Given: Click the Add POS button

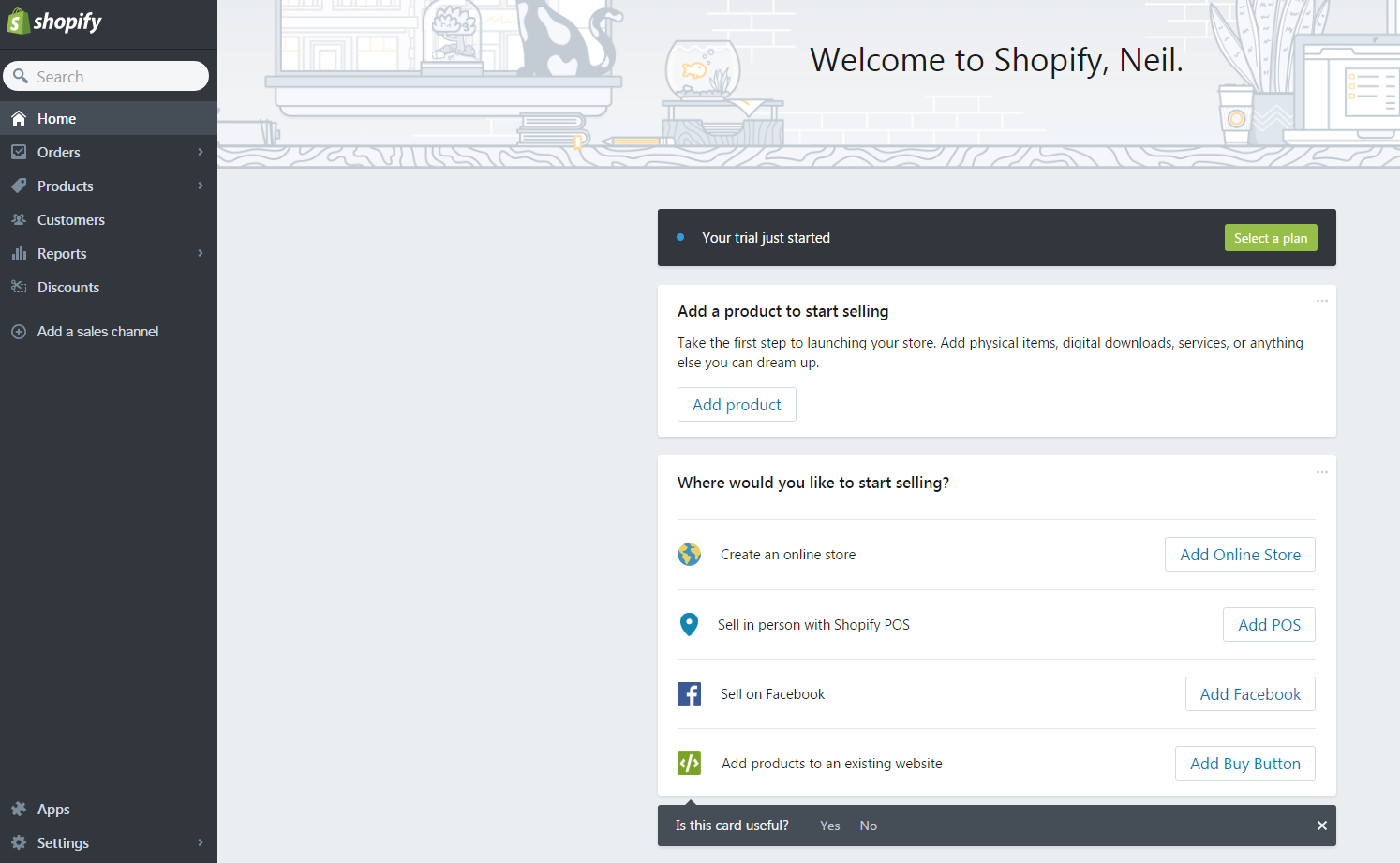Looking at the screenshot, I should pyautogui.click(x=1269, y=625).
